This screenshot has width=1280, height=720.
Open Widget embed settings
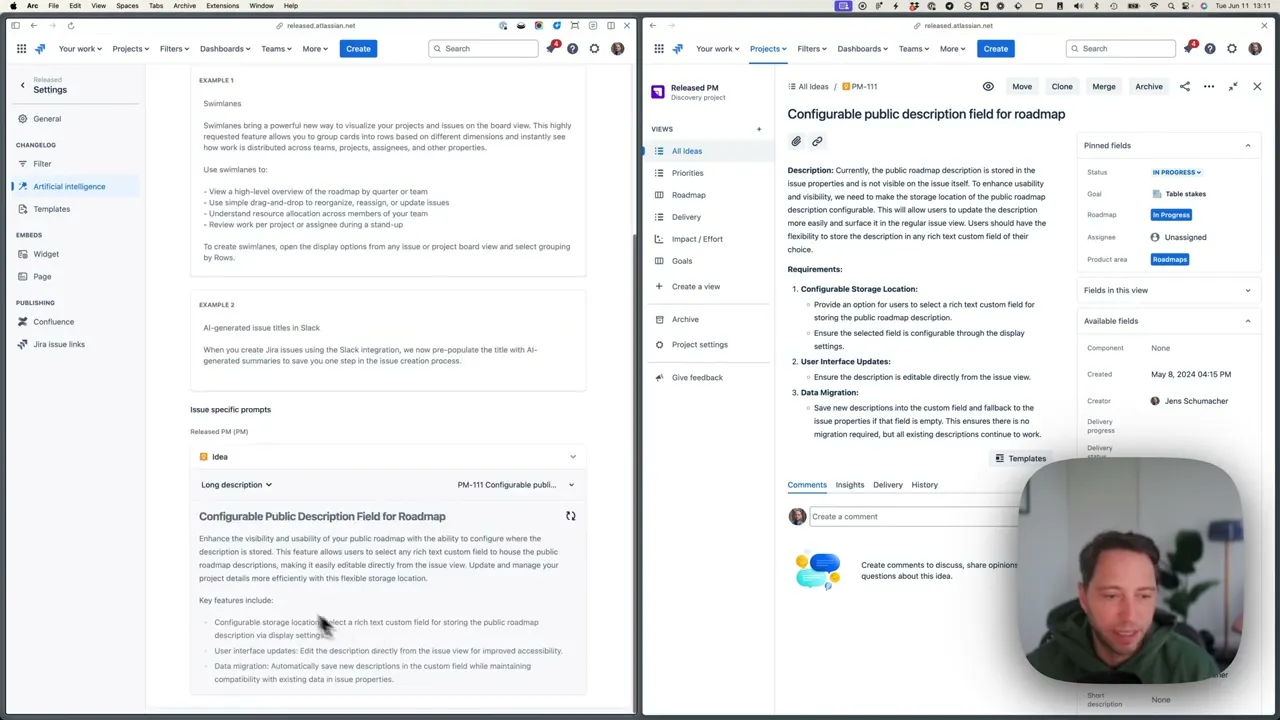pos(46,254)
